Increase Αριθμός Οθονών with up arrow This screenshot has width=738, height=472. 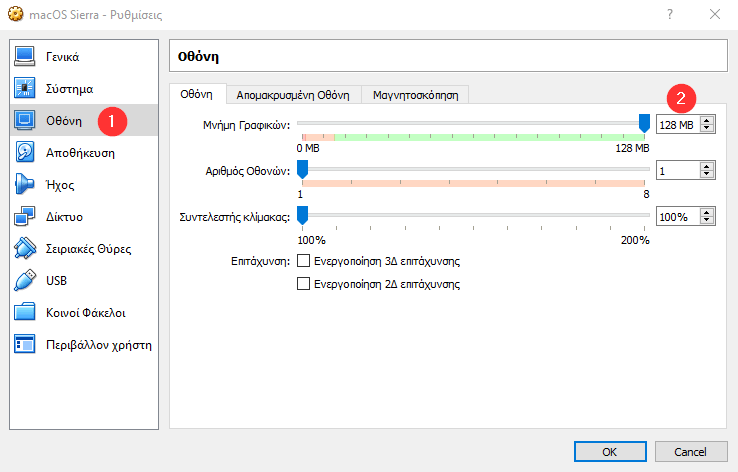pyautogui.click(x=706, y=167)
